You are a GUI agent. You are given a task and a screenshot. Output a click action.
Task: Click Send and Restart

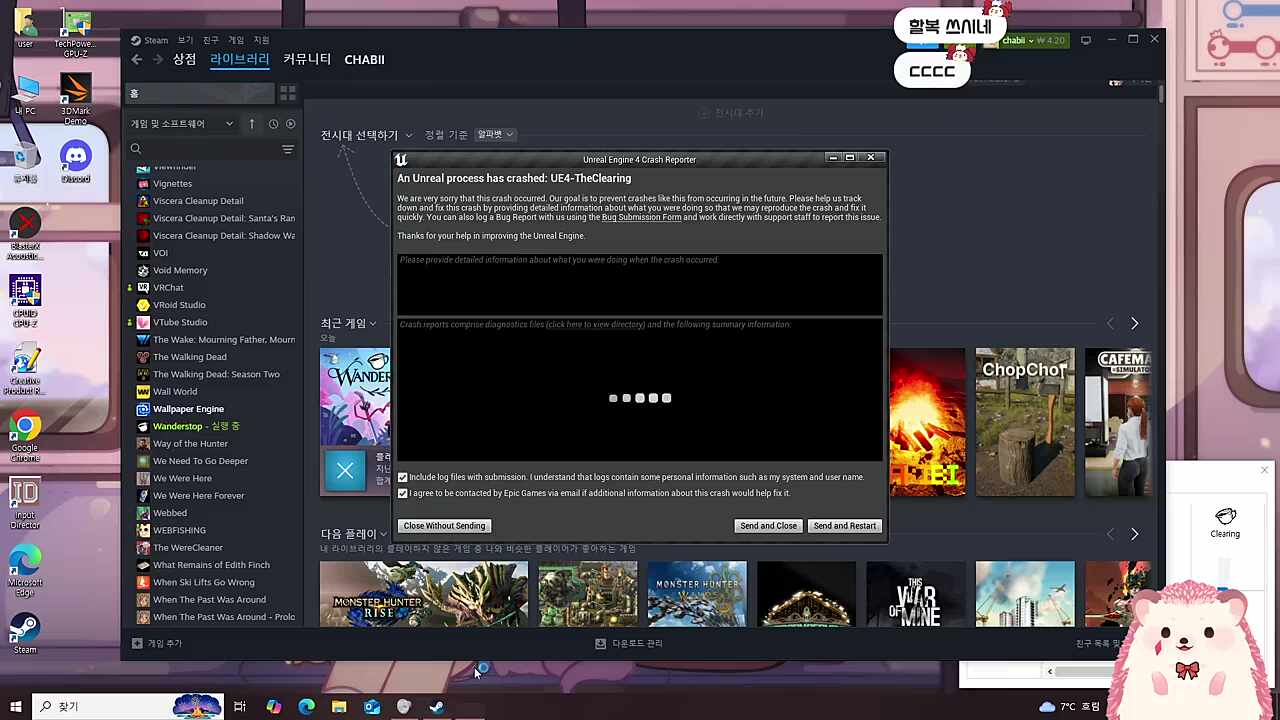[845, 526]
